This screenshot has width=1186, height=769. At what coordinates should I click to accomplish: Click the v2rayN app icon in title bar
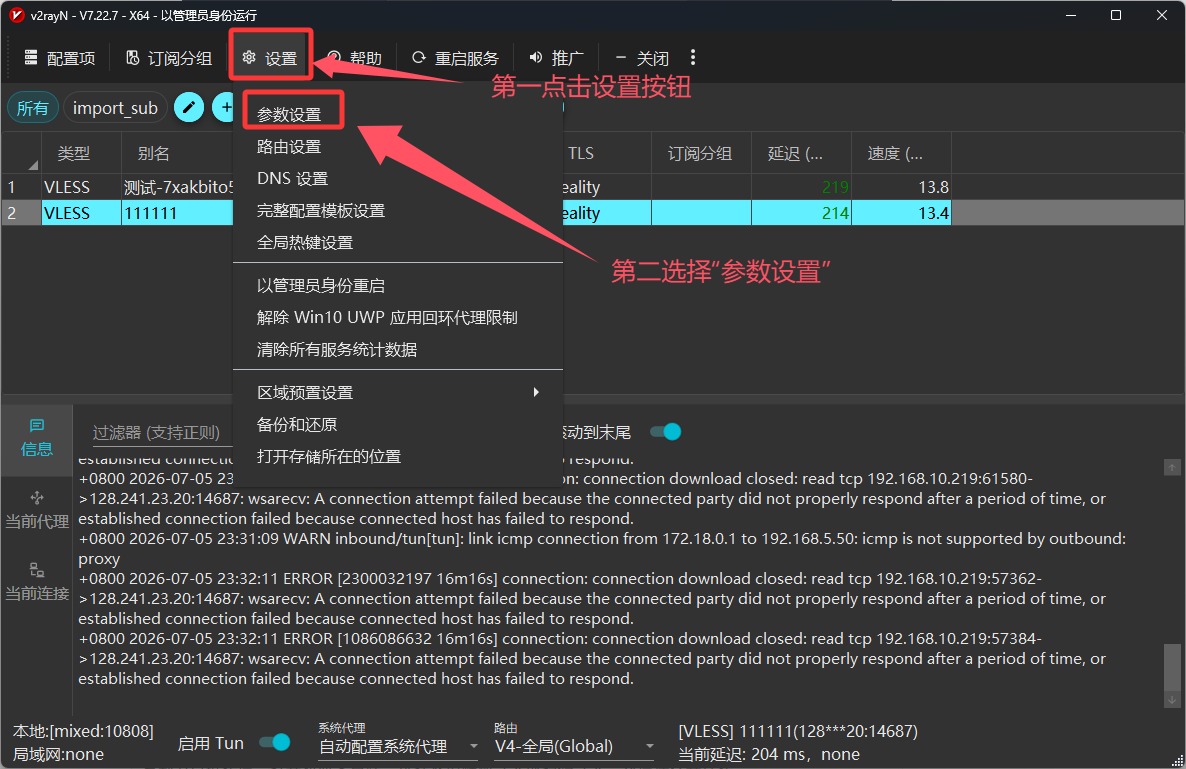[16, 15]
